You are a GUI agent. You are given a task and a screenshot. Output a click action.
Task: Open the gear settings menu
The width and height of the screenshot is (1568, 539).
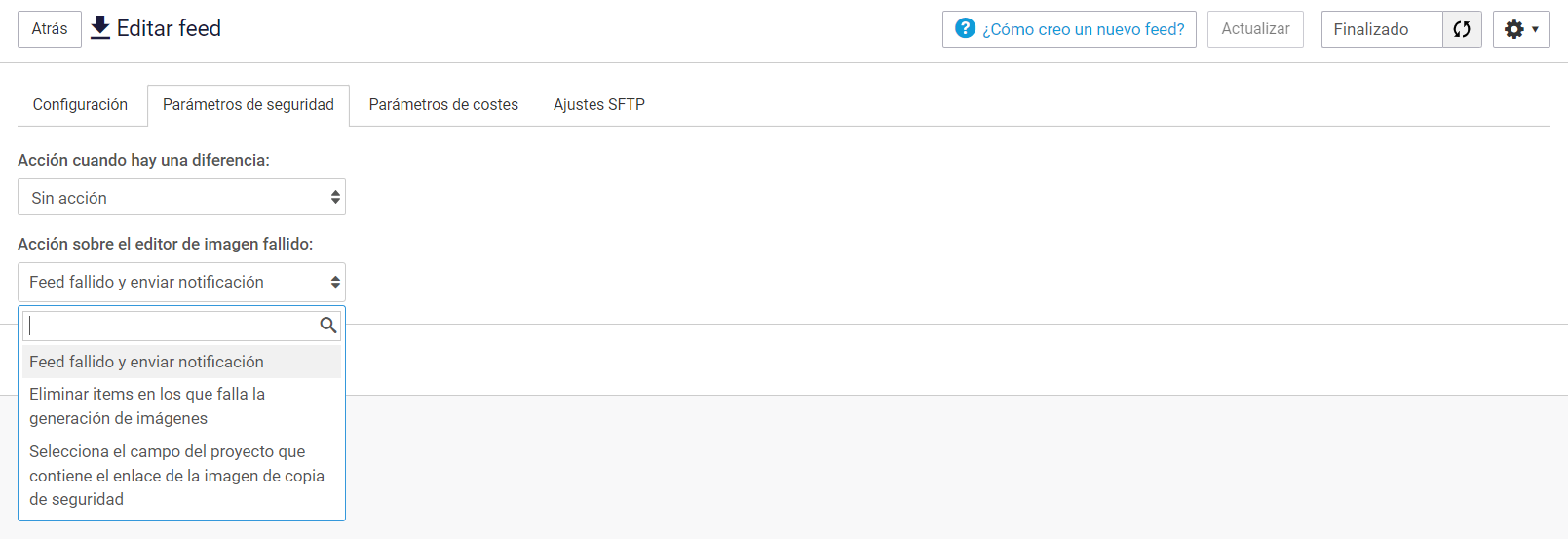click(1513, 29)
